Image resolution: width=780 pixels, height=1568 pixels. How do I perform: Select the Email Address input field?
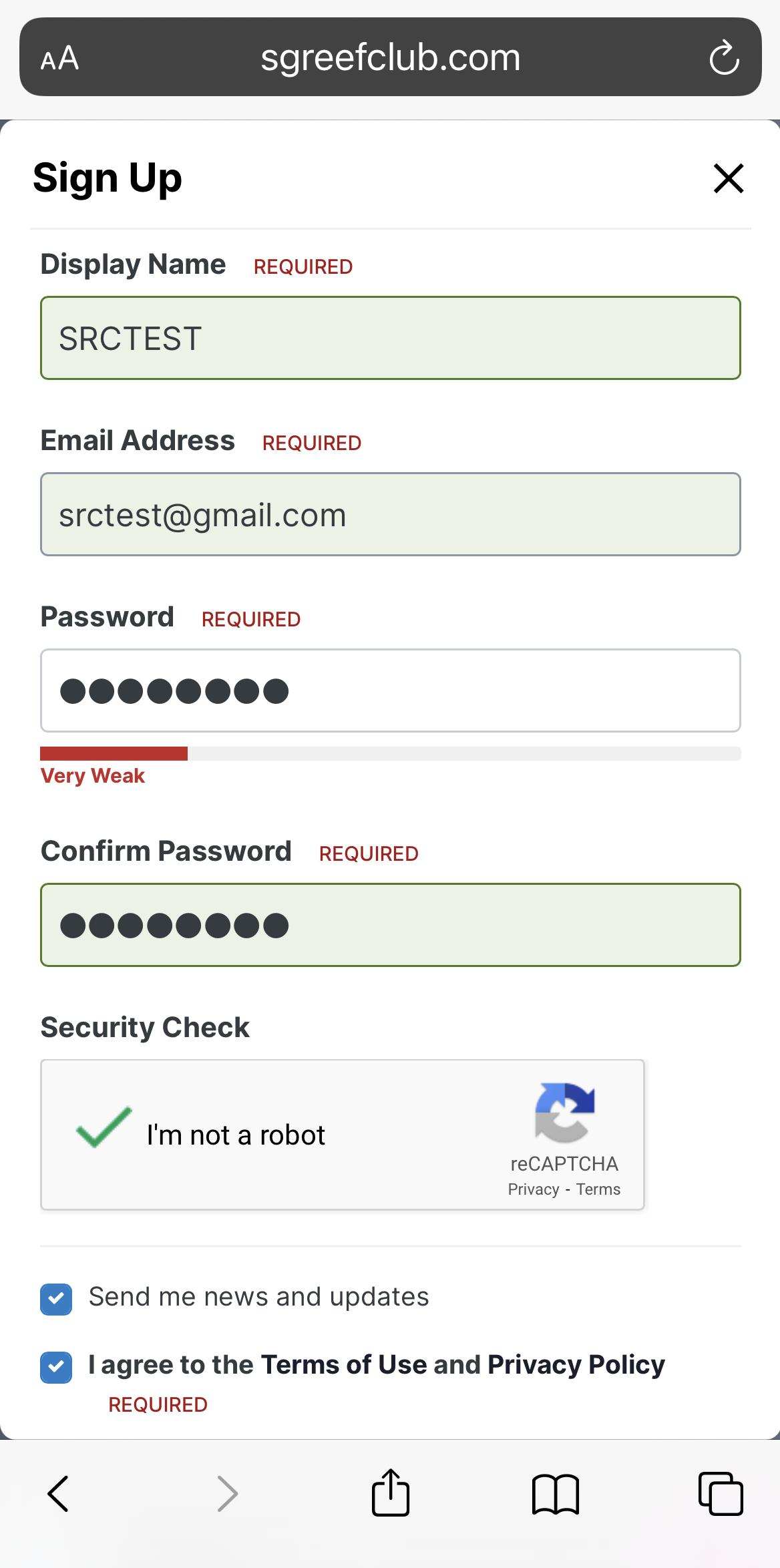tap(391, 514)
